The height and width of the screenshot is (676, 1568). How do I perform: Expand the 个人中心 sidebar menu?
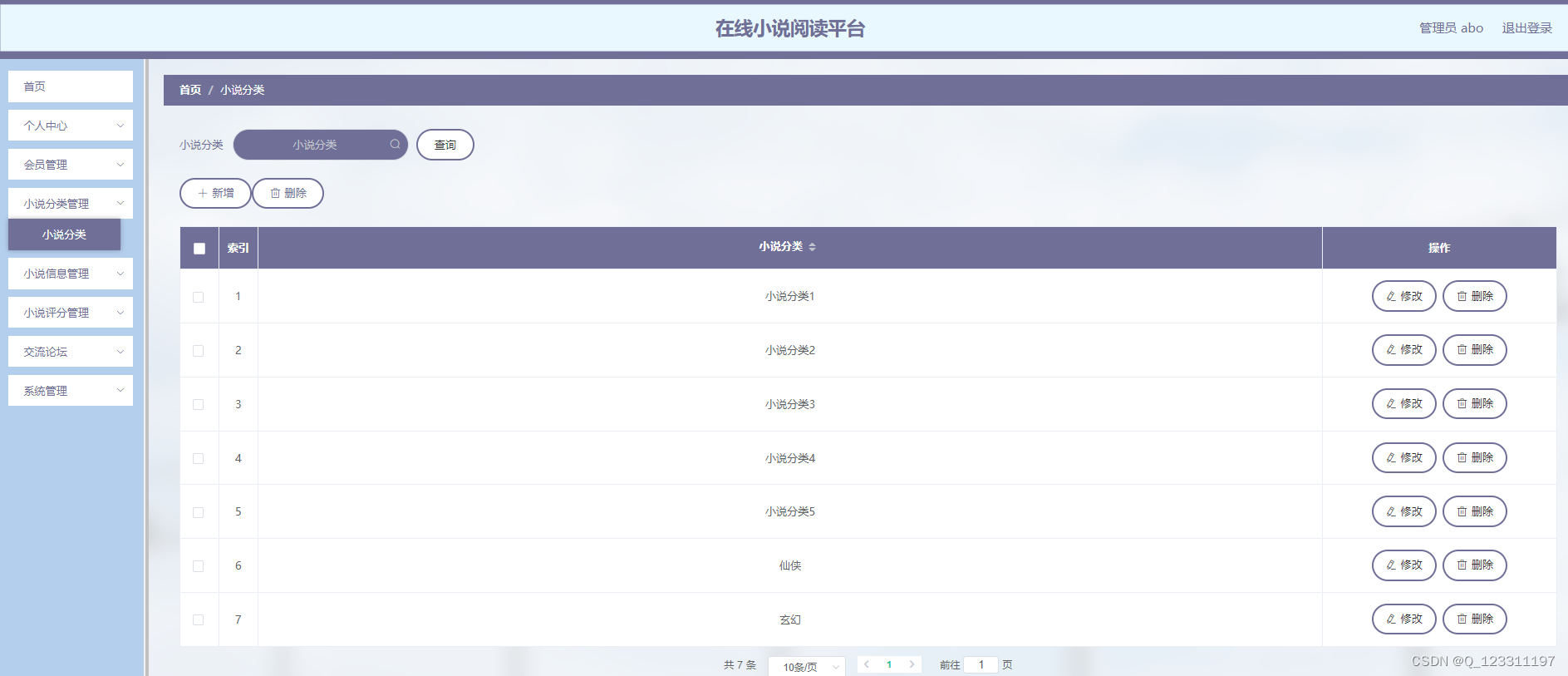(71, 126)
